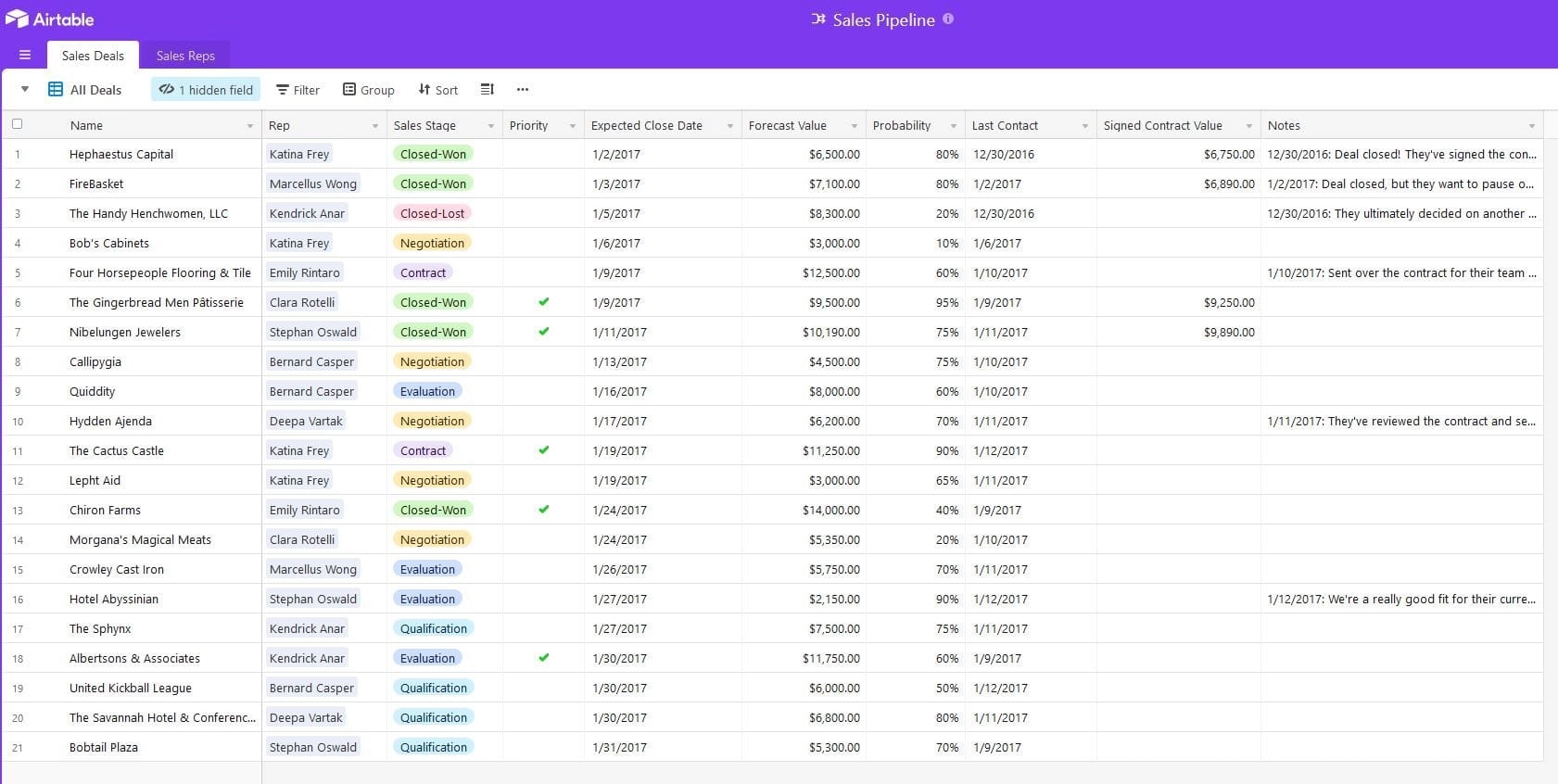Open the Group menu
Screen dimensions: 1558x784
pyautogui.click(x=369, y=90)
